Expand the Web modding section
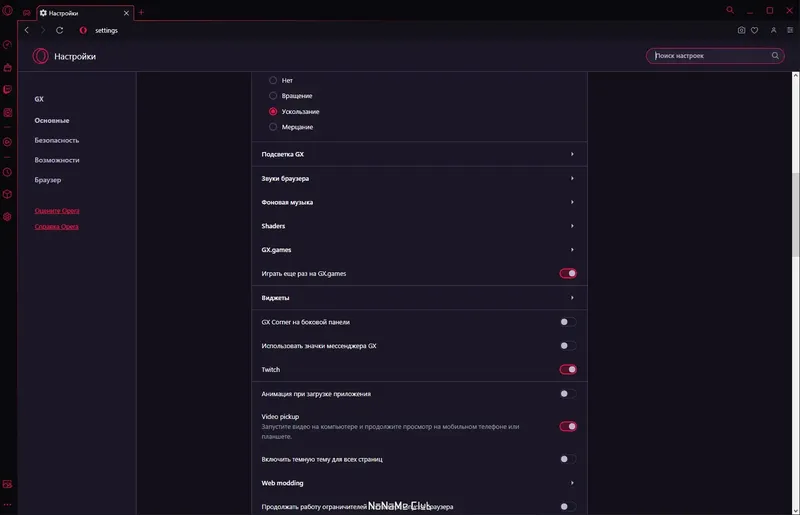Screen dimensions: 800x515 click(419, 483)
